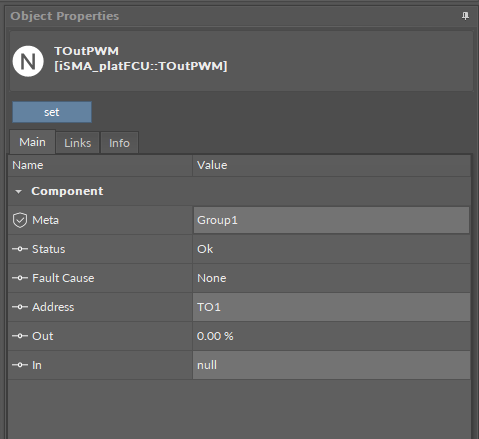This screenshot has width=479, height=439.
Task: Click the slot icon beside Fault Cause
Action: click(x=20, y=278)
